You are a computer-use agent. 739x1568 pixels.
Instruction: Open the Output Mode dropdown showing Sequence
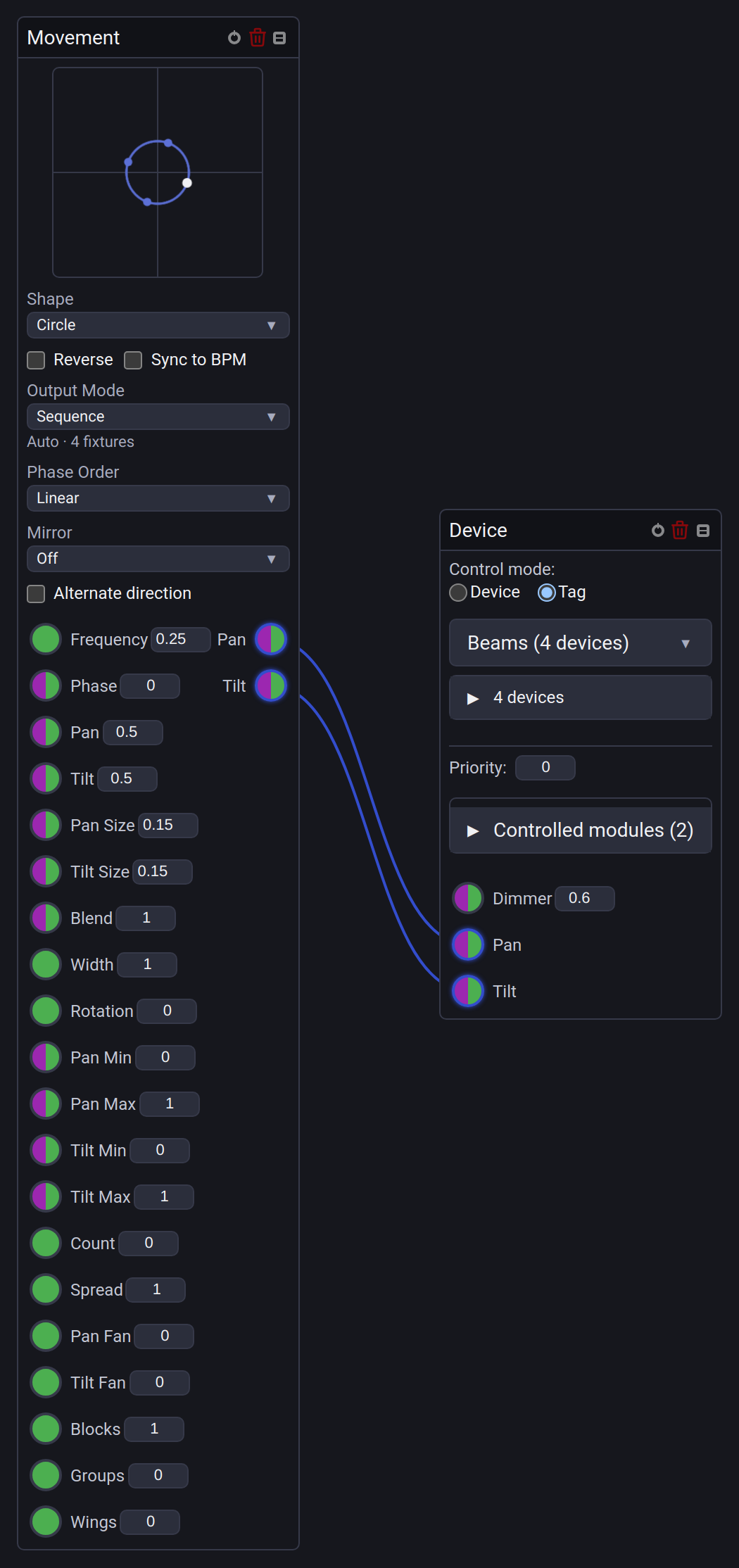[x=158, y=417]
